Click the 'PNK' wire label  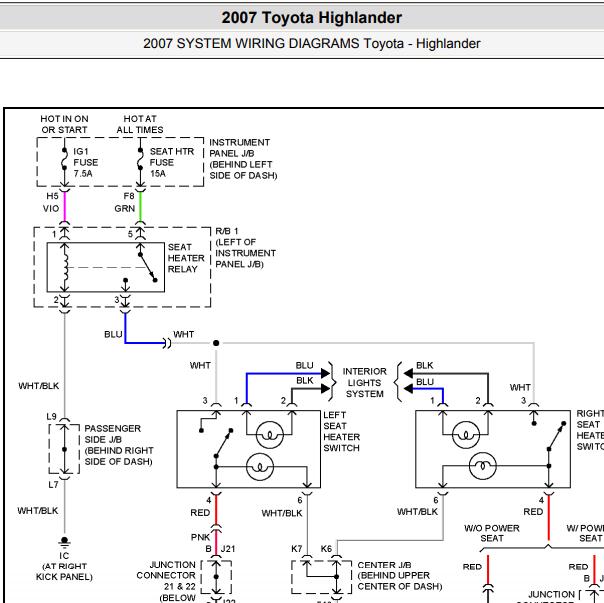pos(200,537)
